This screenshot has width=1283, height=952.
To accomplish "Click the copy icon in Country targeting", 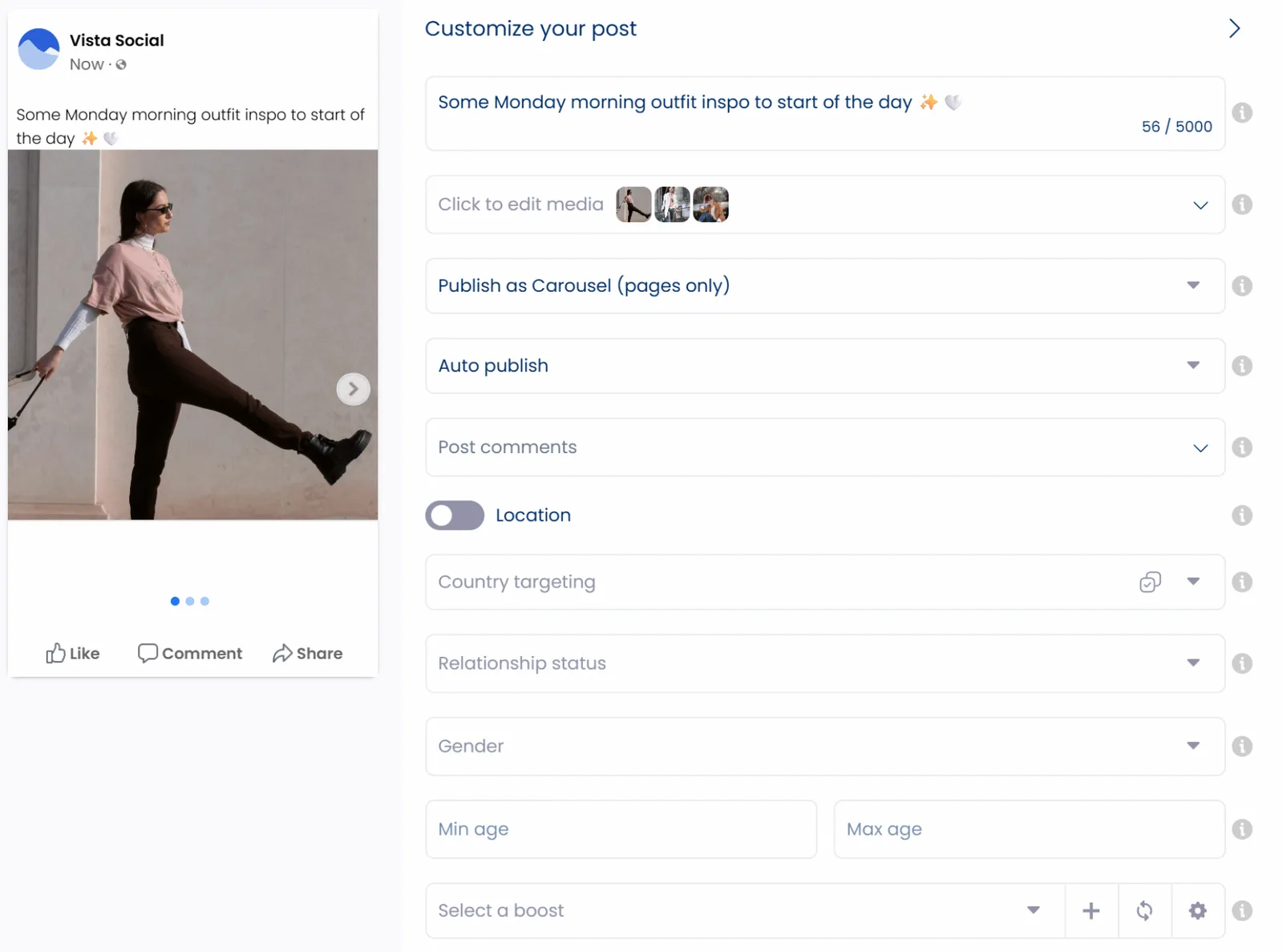I will [1150, 581].
